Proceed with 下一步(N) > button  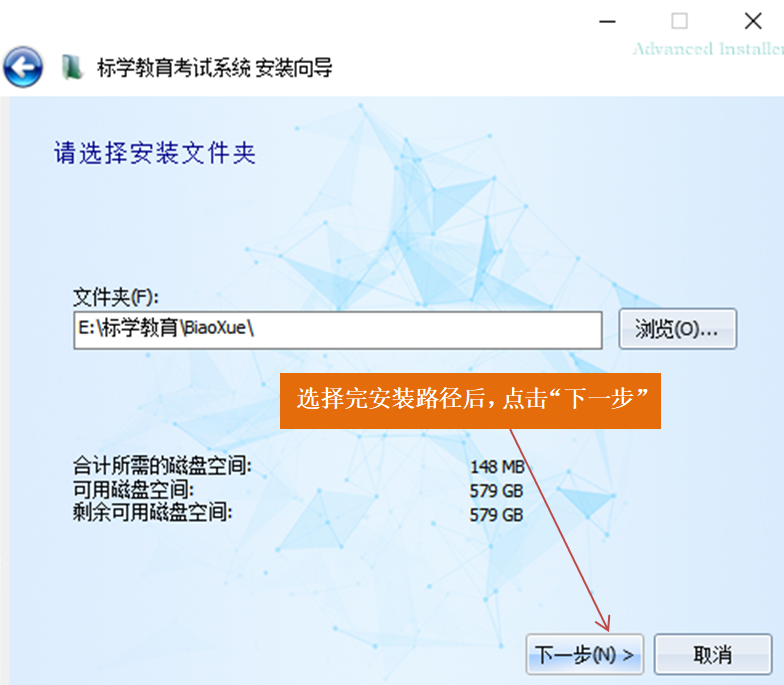point(584,654)
